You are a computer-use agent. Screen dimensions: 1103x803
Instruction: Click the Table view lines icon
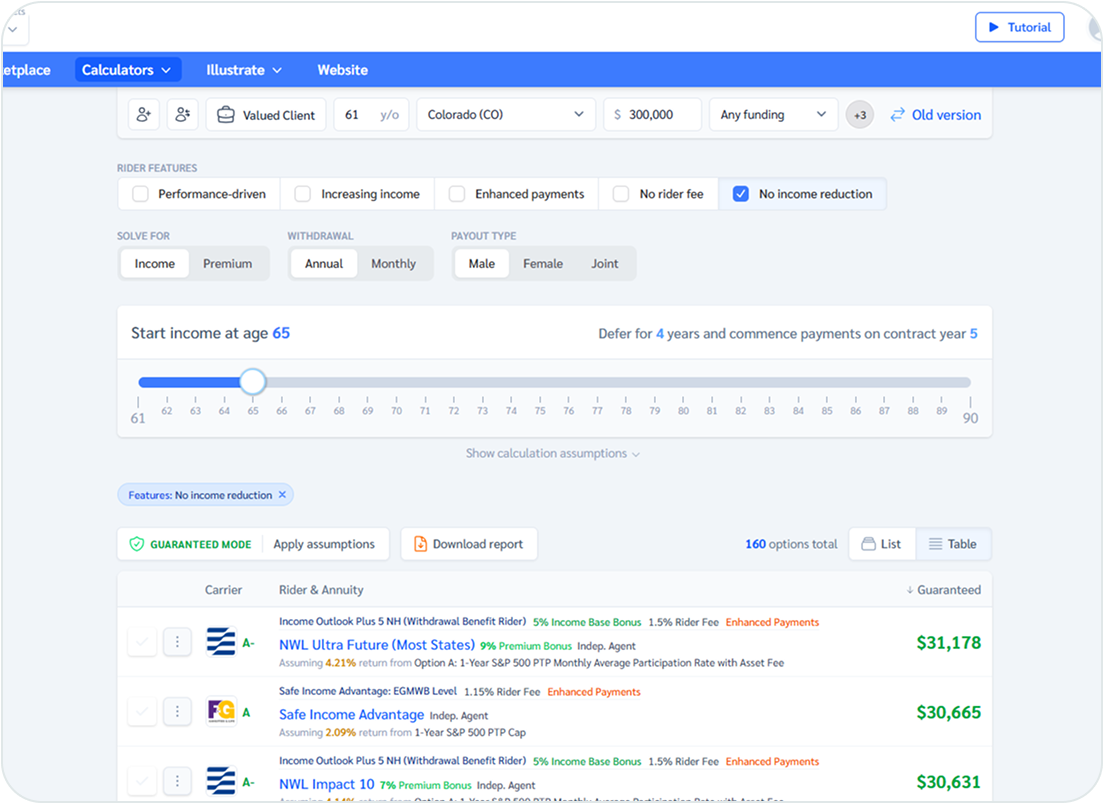936,544
